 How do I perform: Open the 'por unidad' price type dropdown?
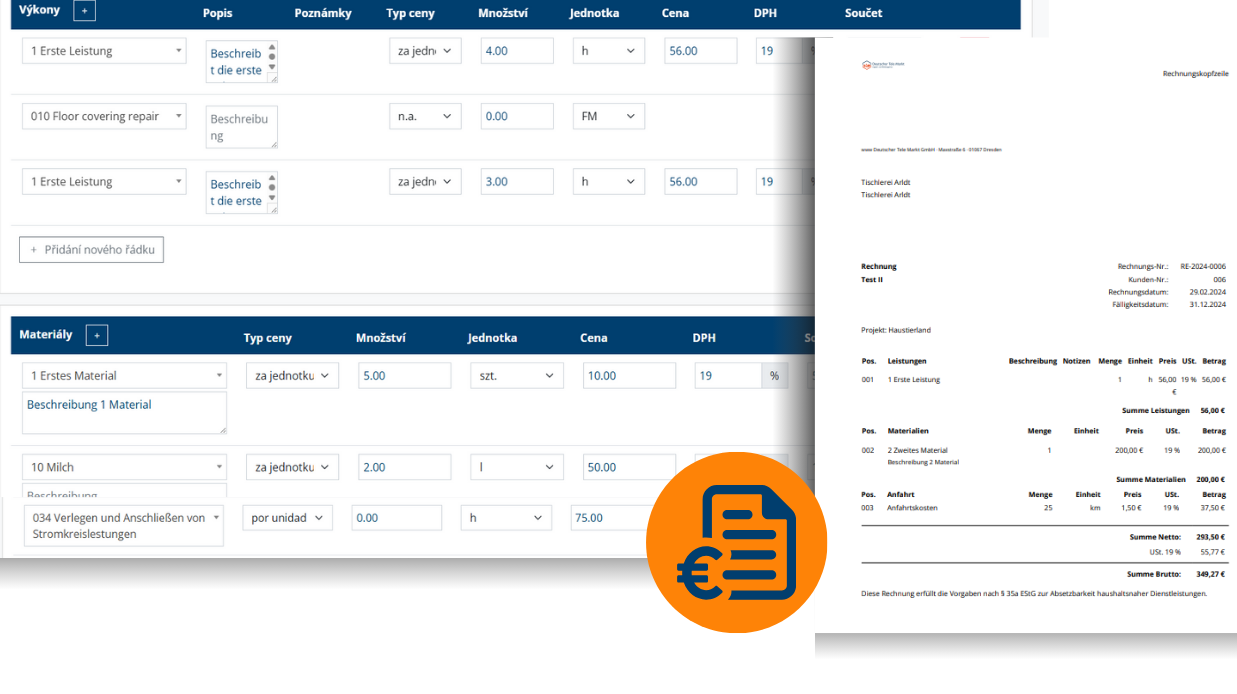pyautogui.click(x=288, y=518)
